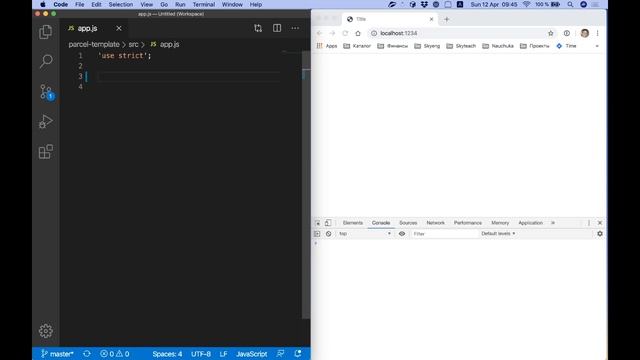Create a live expression with the eye icon
The height and width of the screenshot is (360, 640).
(402, 234)
